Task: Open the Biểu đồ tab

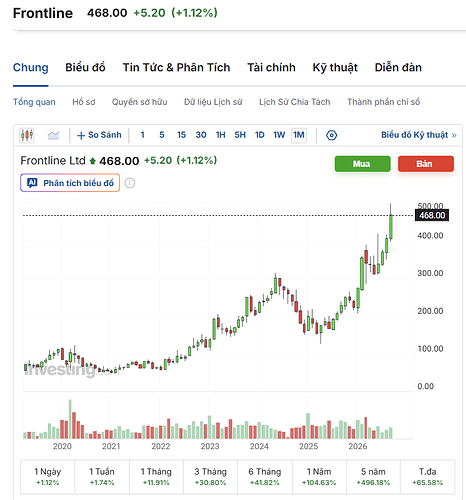Action: pos(85,68)
